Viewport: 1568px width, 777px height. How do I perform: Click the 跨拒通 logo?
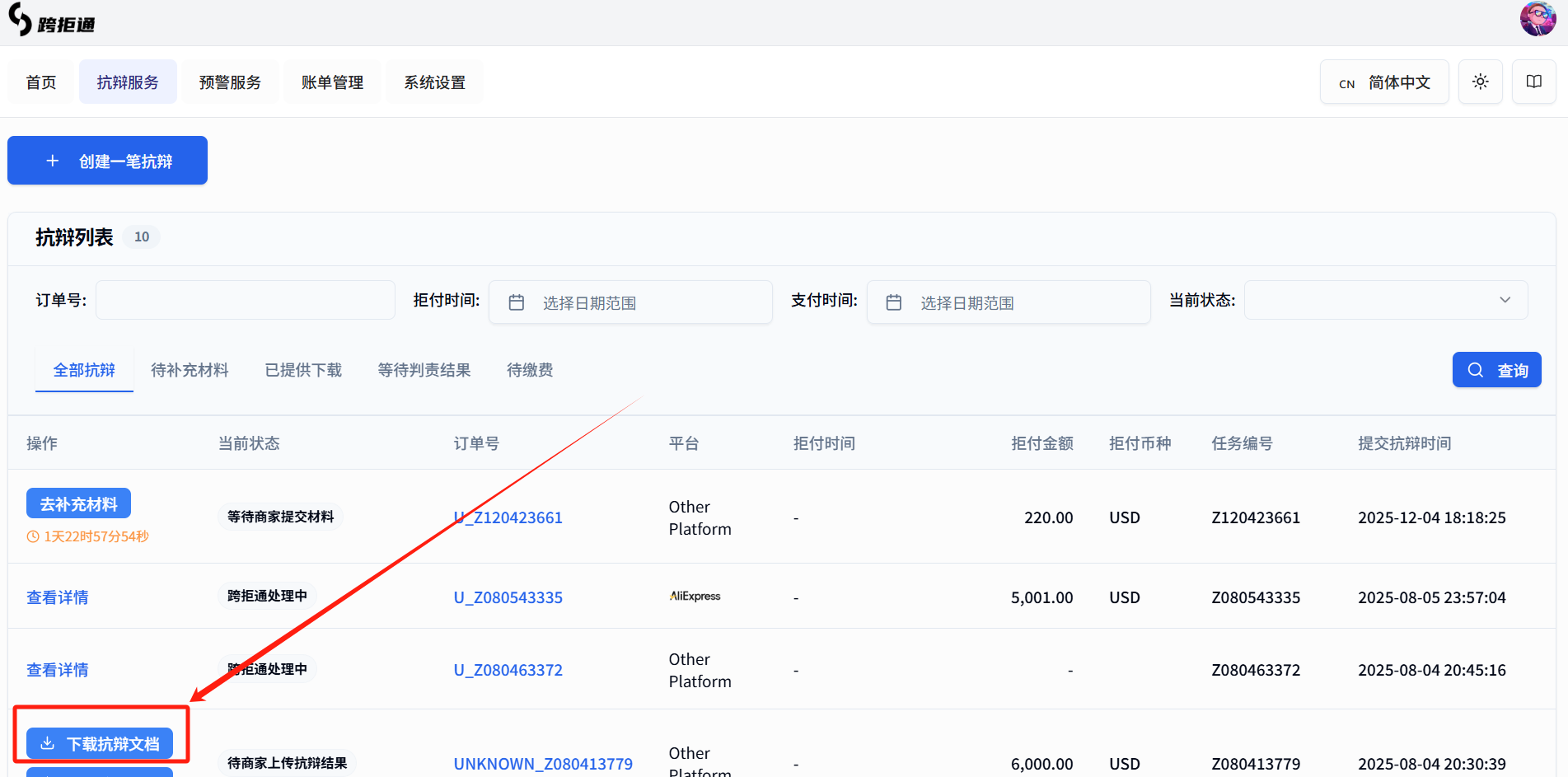51,20
